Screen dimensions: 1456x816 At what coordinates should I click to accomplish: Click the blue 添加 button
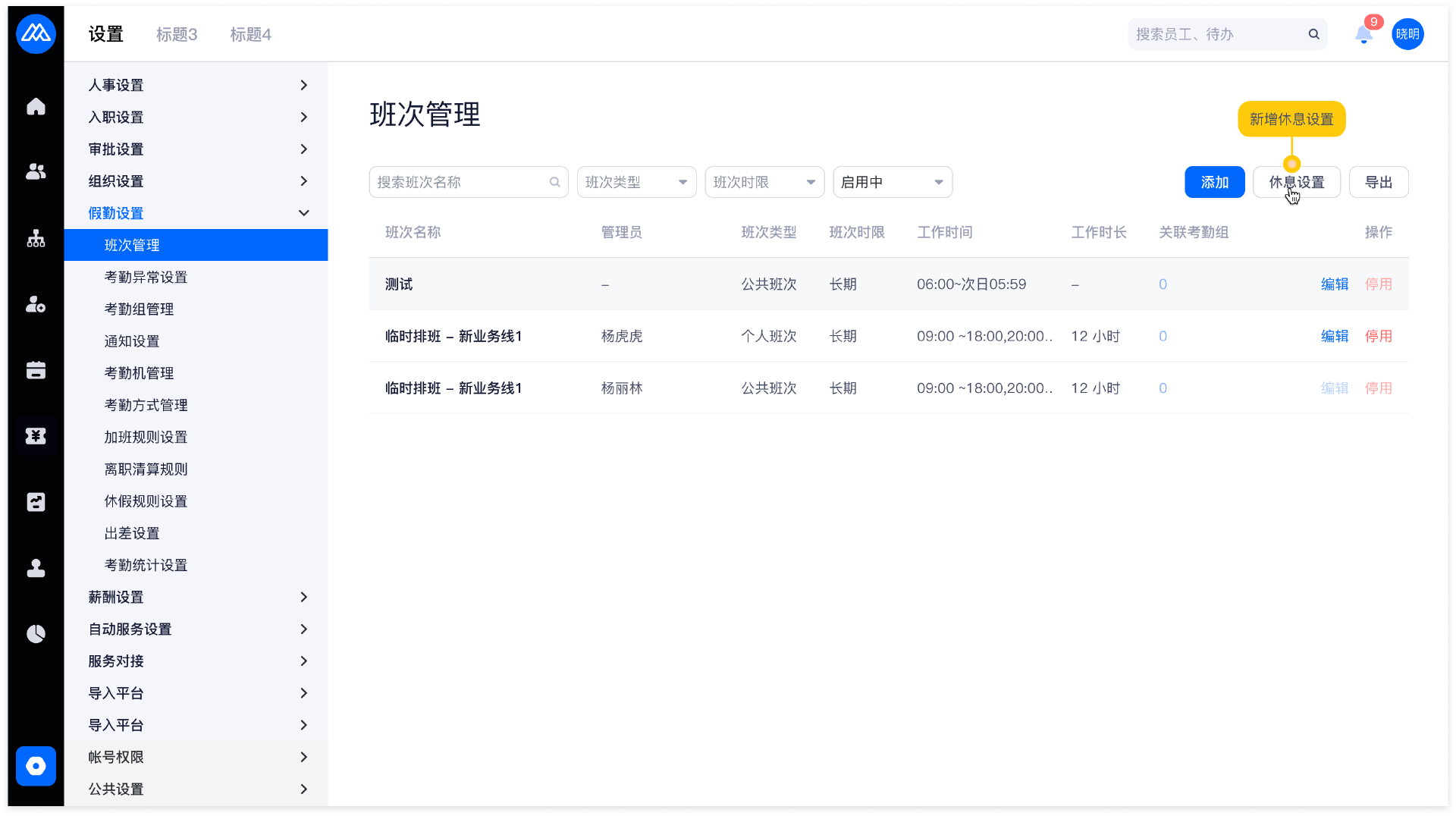(x=1214, y=183)
